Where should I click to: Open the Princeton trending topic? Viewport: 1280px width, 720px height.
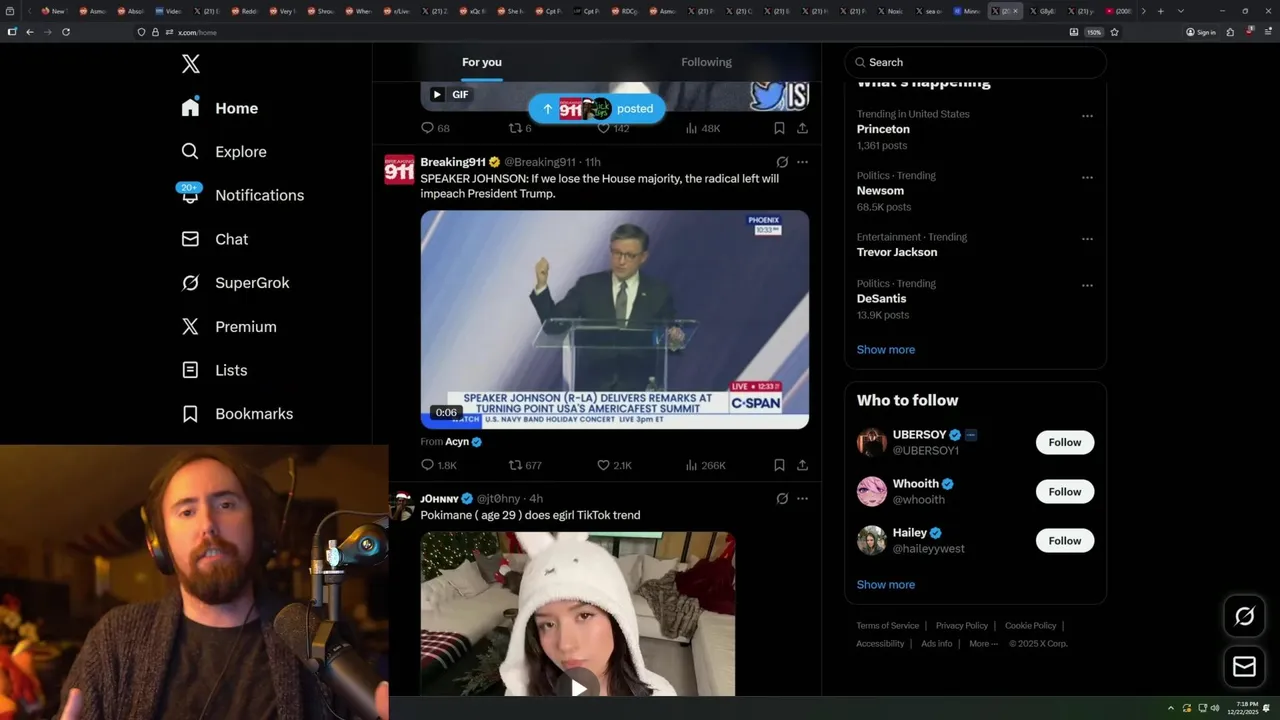click(x=883, y=129)
